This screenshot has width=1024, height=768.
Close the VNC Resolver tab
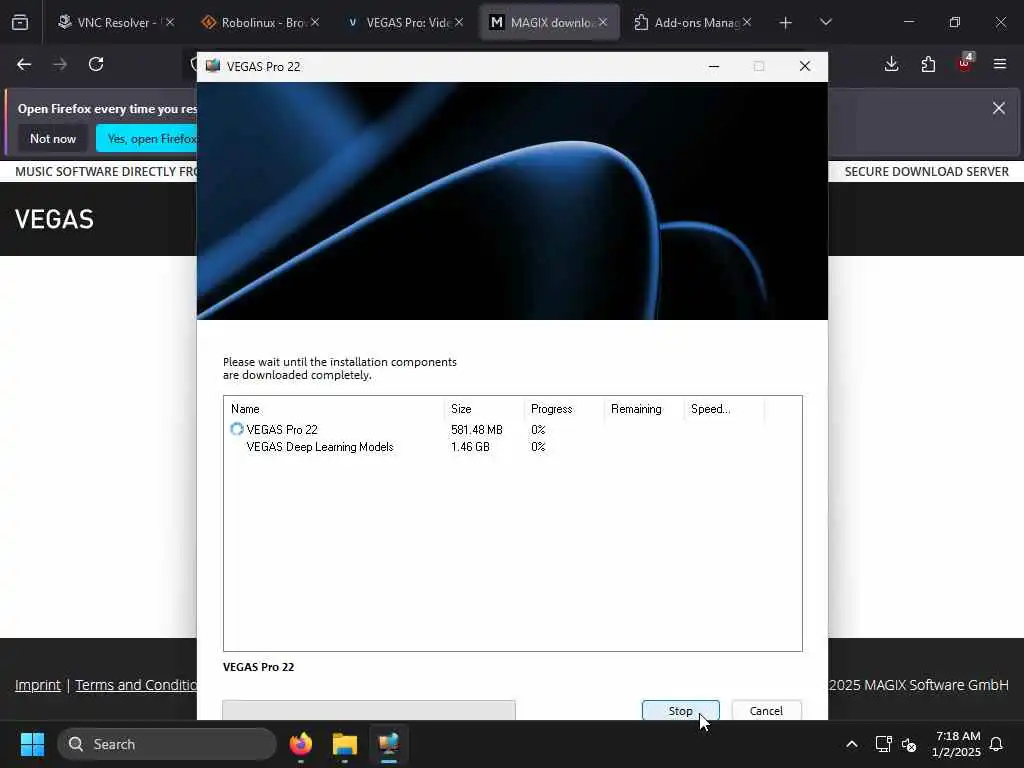pyautogui.click(x=170, y=22)
